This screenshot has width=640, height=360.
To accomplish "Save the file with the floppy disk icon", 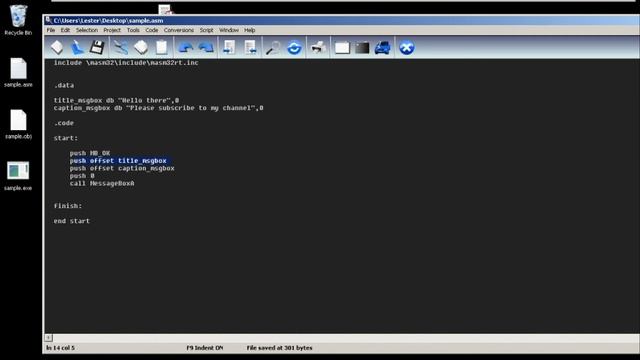I will tap(97, 47).
